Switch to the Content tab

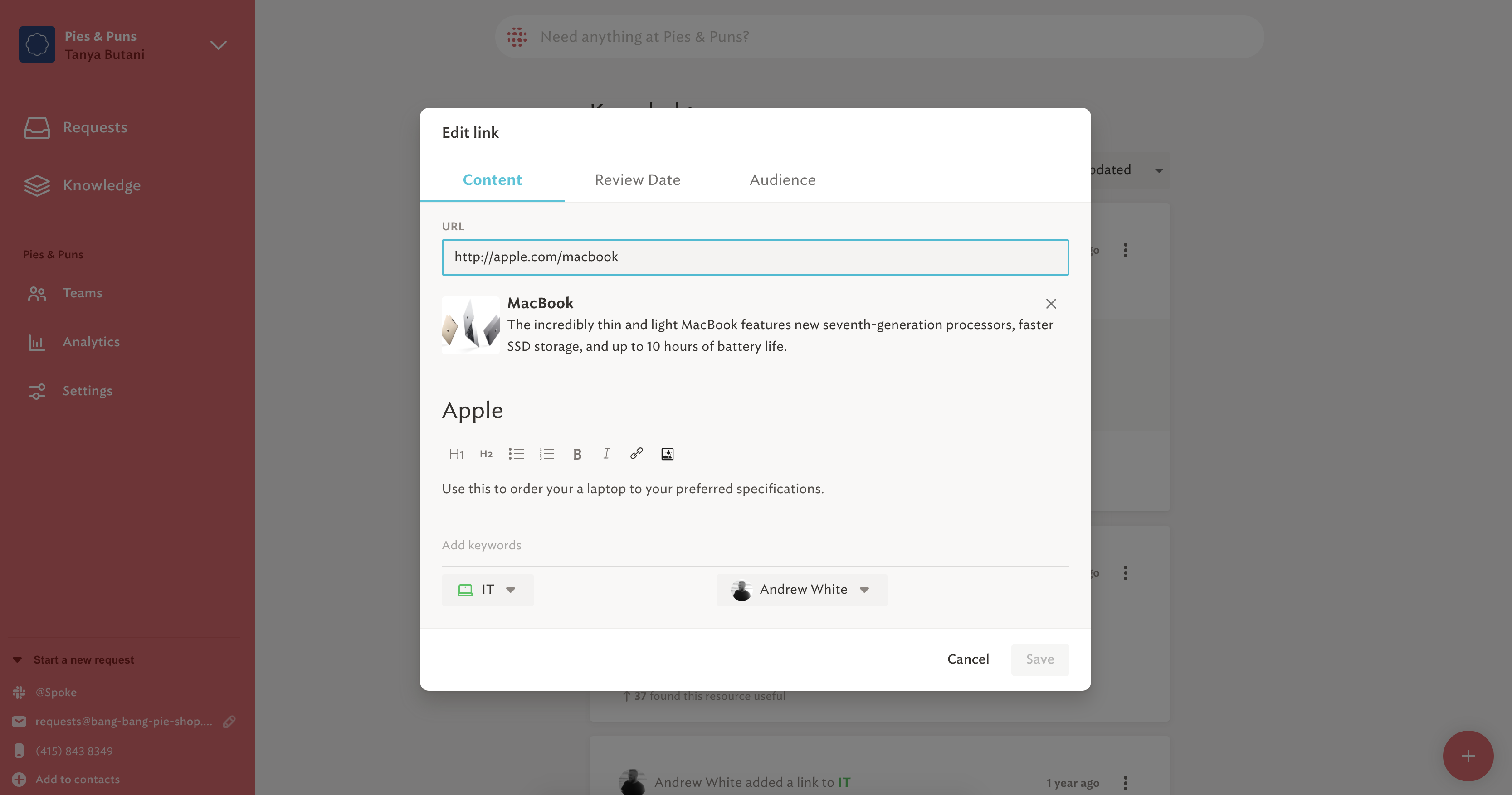point(492,180)
